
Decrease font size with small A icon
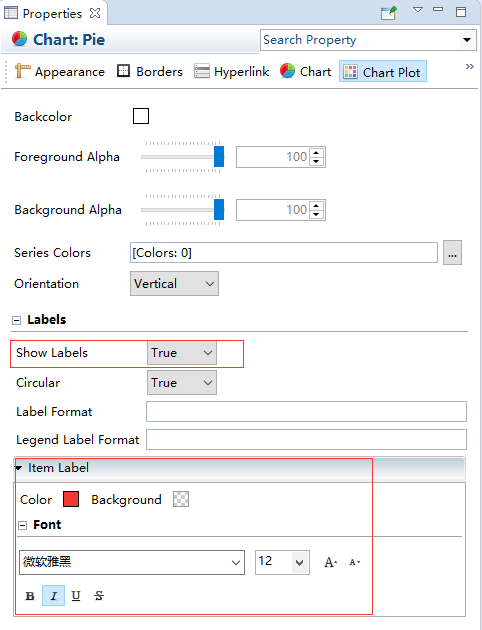pos(354,562)
